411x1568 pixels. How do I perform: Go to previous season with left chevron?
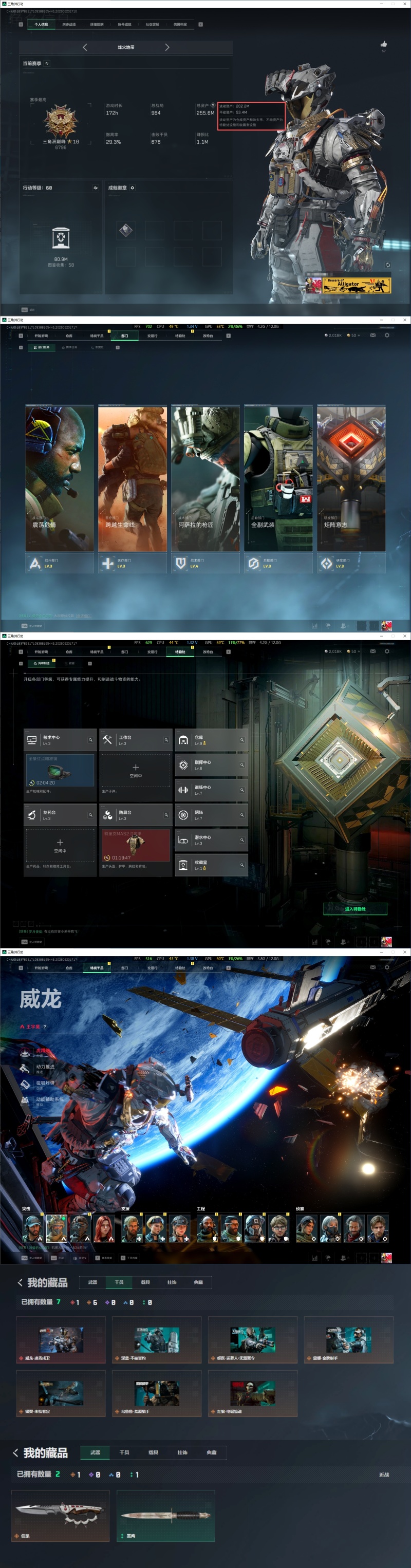pos(85,47)
